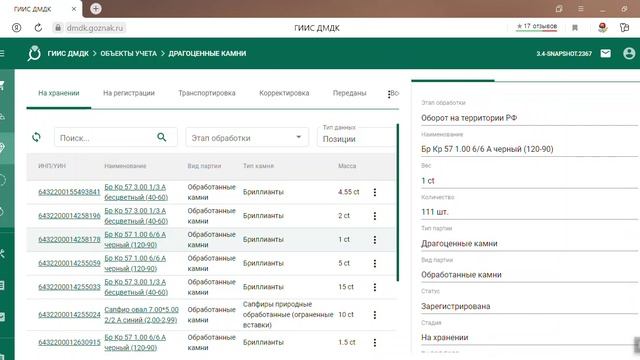This screenshot has height=360, width=640.
Task: Click the 4.55 ct mass cell
Action: click(x=349, y=192)
